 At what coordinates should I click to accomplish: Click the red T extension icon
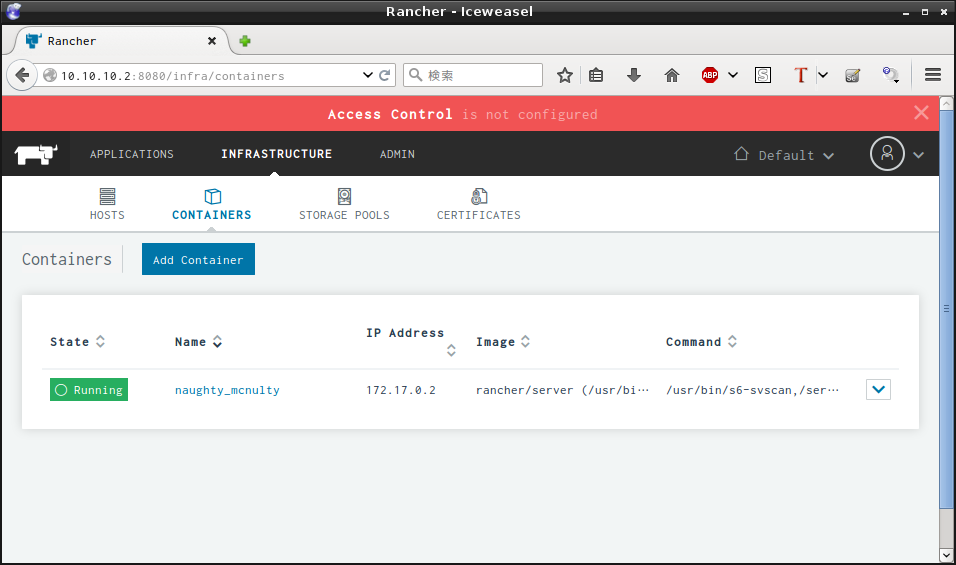[x=801, y=75]
